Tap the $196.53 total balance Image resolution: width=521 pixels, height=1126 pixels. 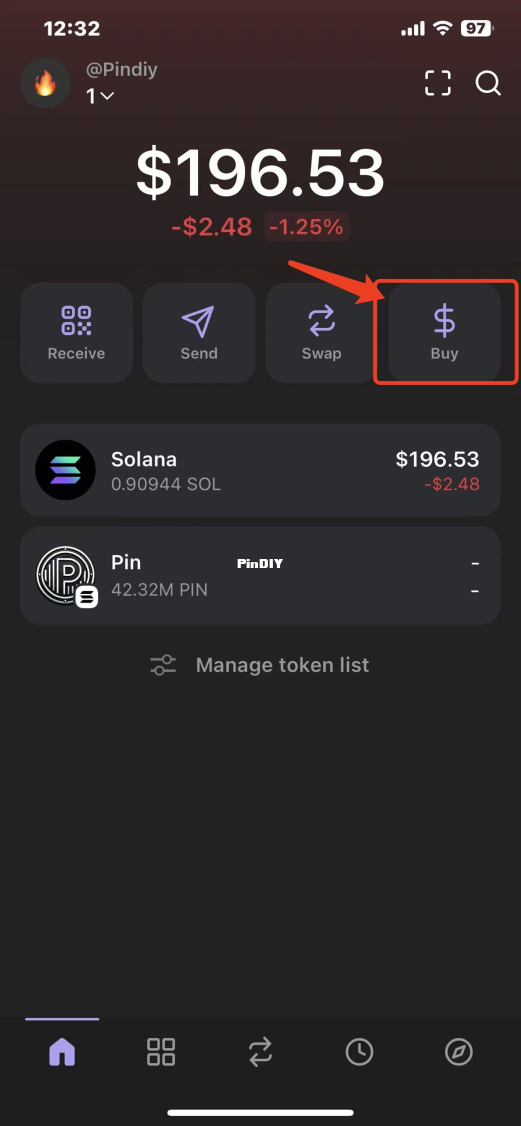point(260,174)
